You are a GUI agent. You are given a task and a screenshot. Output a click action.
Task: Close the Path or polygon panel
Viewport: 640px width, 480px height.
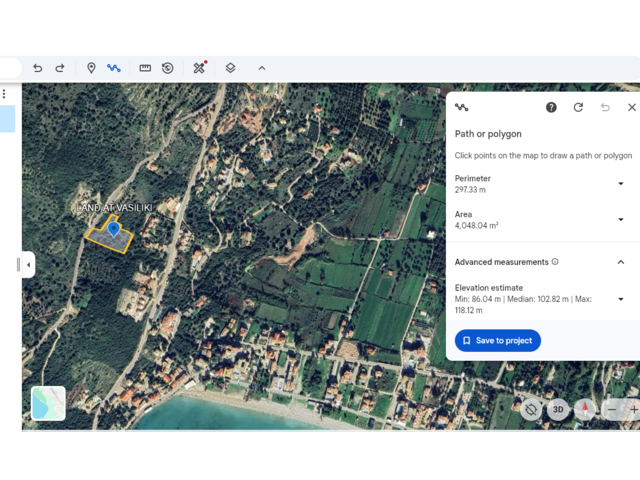click(x=632, y=107)
